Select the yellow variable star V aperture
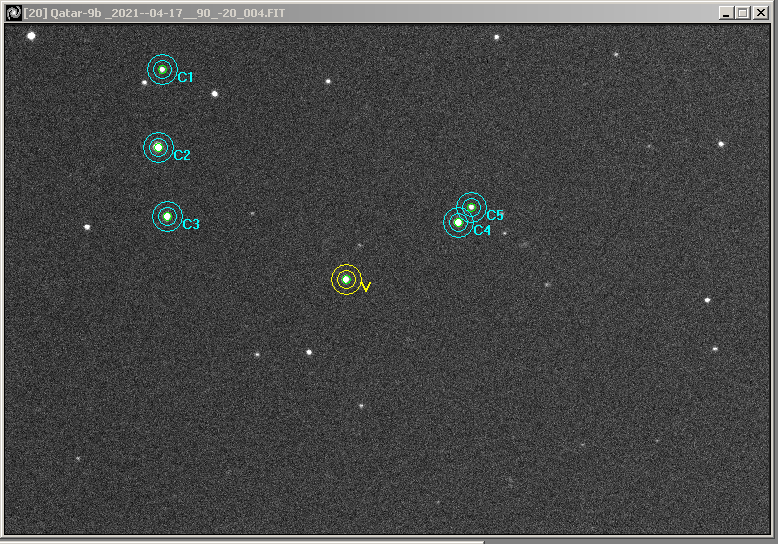Screen dimensions: 778x544 [346, 279]
